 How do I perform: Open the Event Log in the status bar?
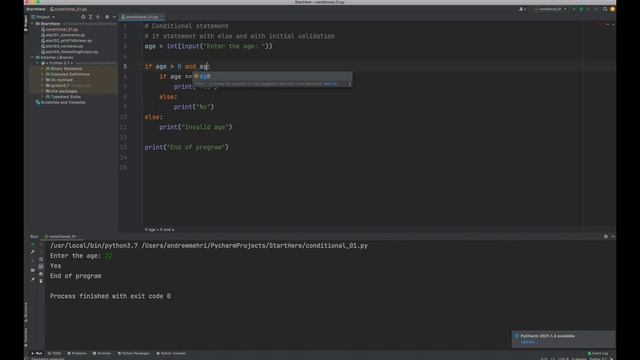598,353
